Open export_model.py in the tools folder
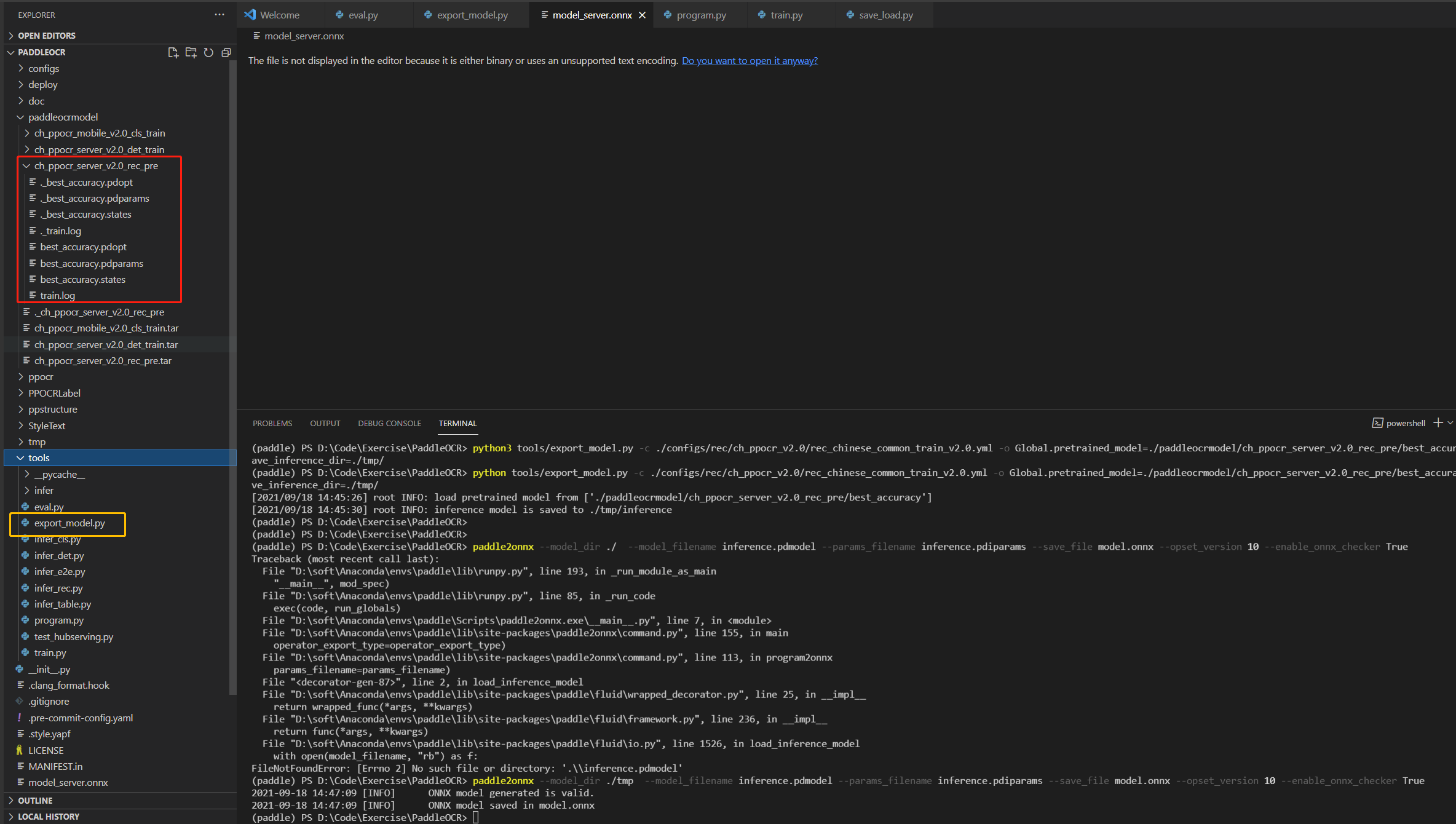 point(69,523)
